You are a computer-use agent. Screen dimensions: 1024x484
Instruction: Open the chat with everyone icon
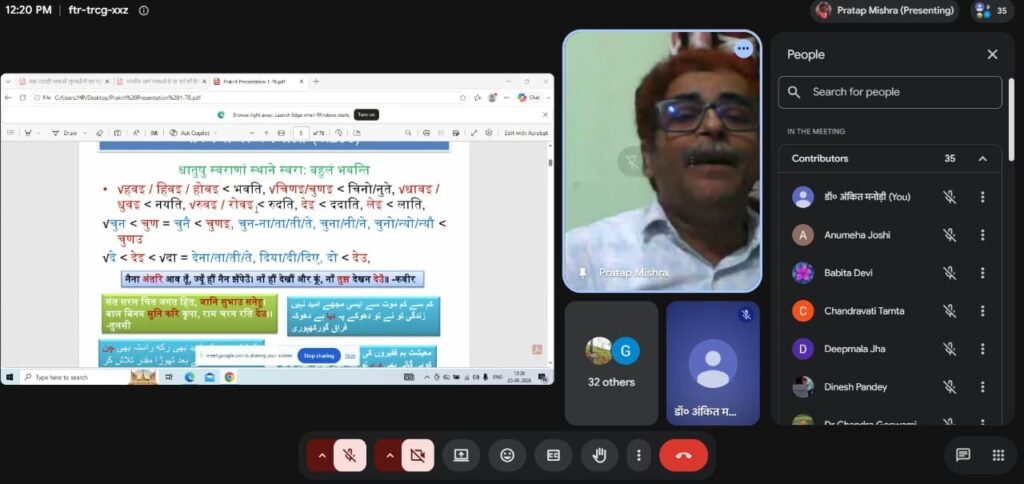(x=963, y=455)
